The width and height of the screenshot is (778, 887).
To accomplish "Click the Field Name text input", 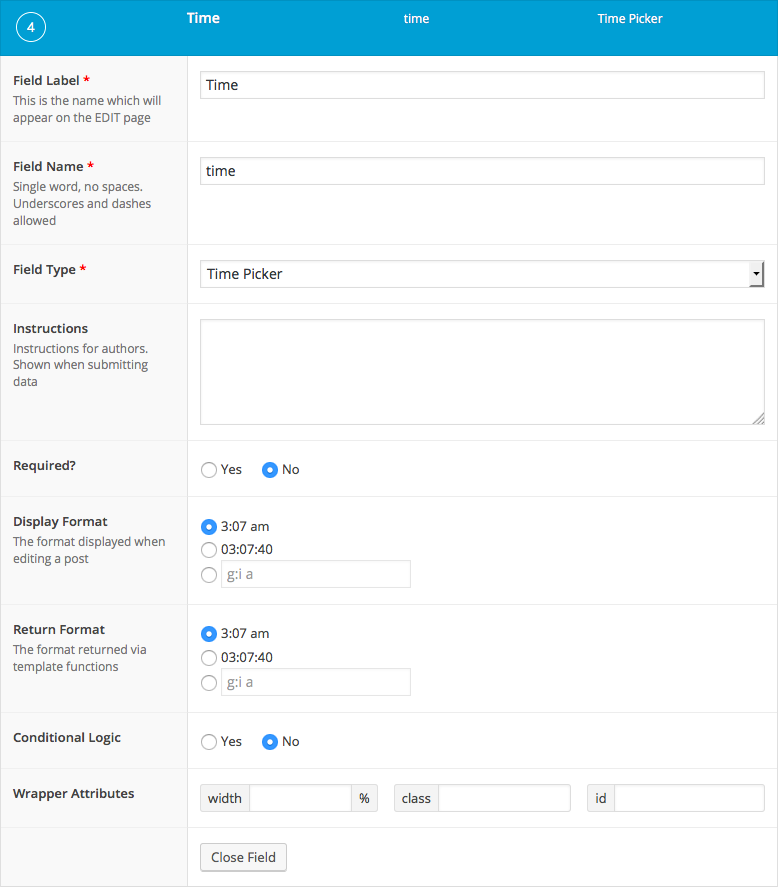I will coord(482,171).
